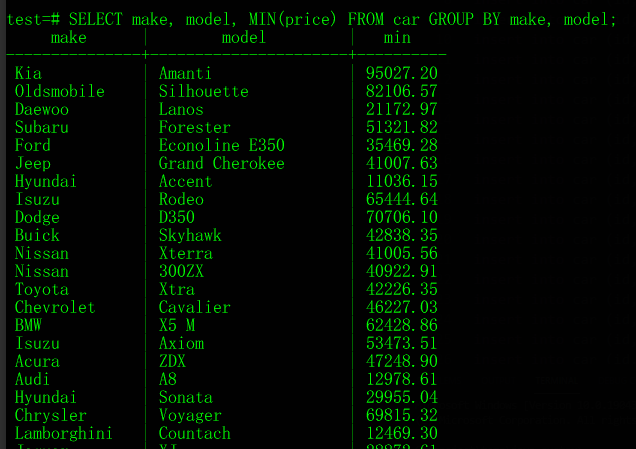This screenshot has height=449, width=636.
Task: Click the 'Rodeo' model cell
Action: tap(181, 199)
